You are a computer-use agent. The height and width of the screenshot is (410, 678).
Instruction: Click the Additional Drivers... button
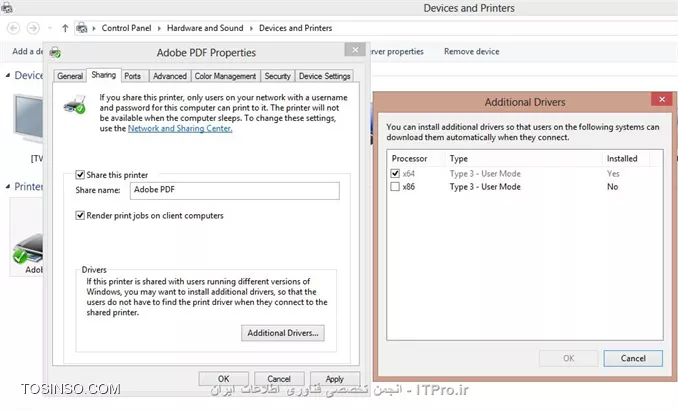[283, 333]
